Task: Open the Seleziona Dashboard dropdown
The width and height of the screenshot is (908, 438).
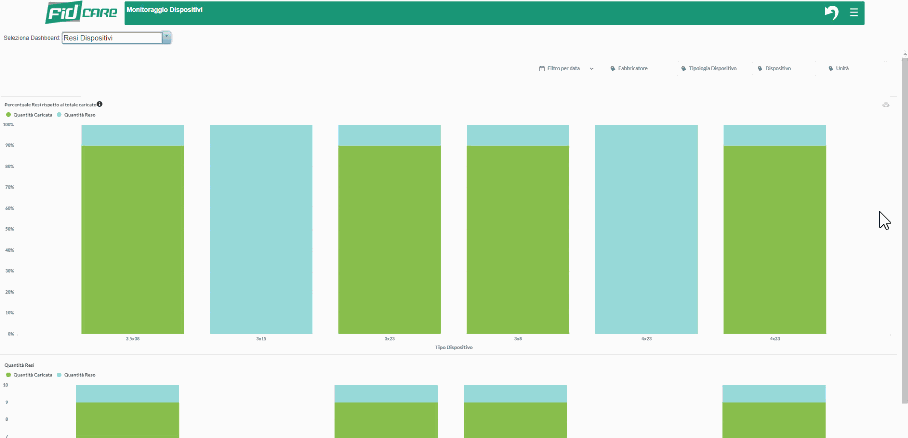Action: pos(167,38)
